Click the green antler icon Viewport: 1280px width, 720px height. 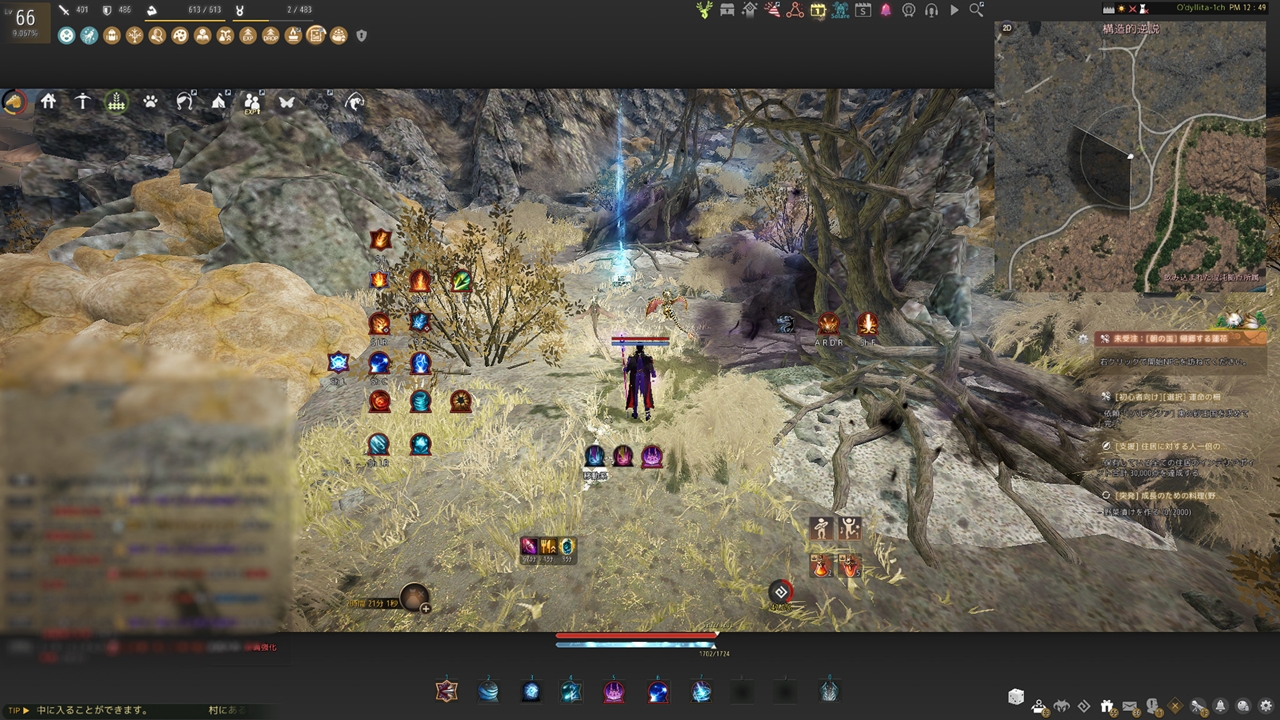coord(705,10)
